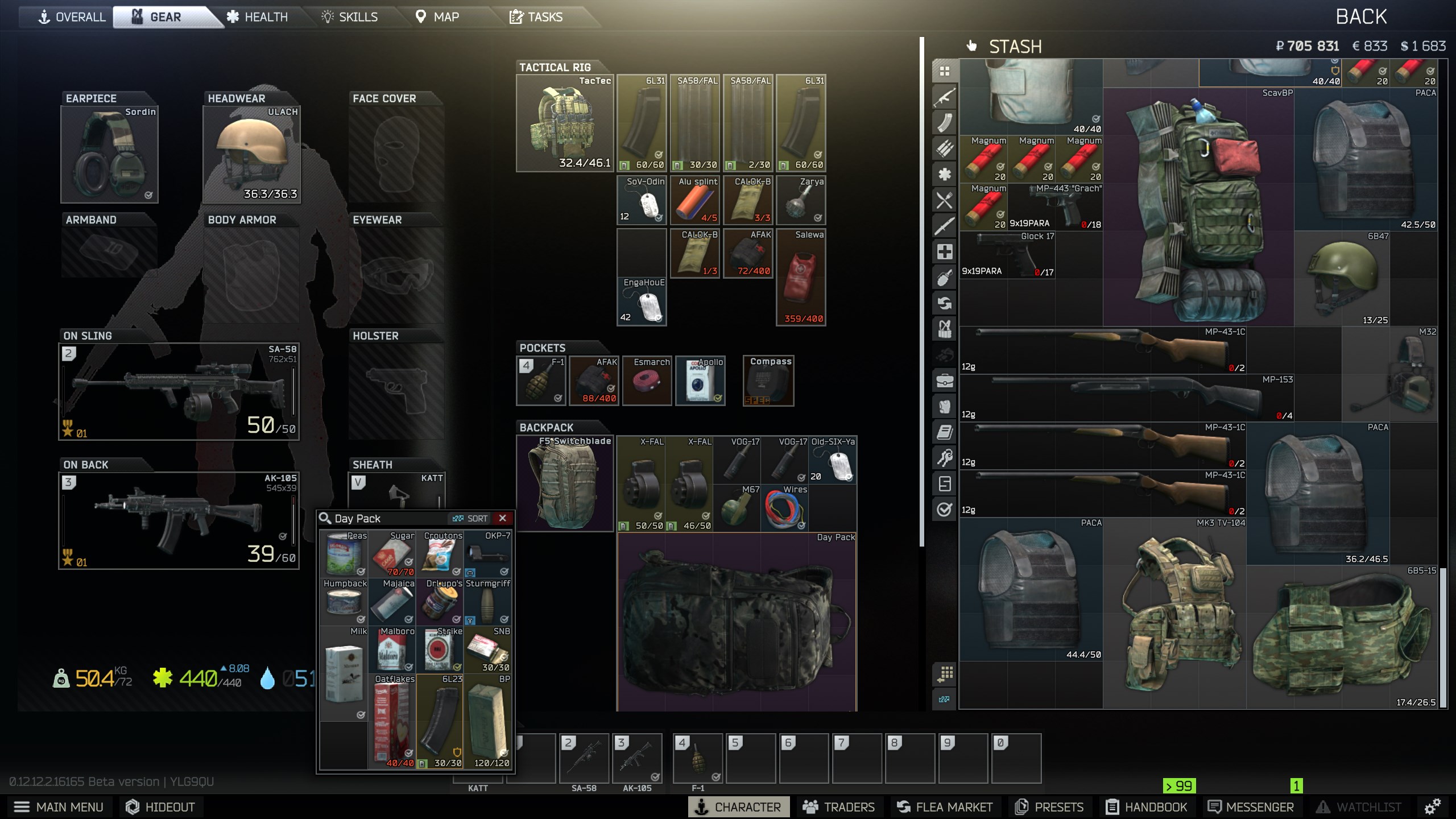Click quick slot 4 F-1 grenade
This screenshot has height=819, width=1456.
[698, 758]
